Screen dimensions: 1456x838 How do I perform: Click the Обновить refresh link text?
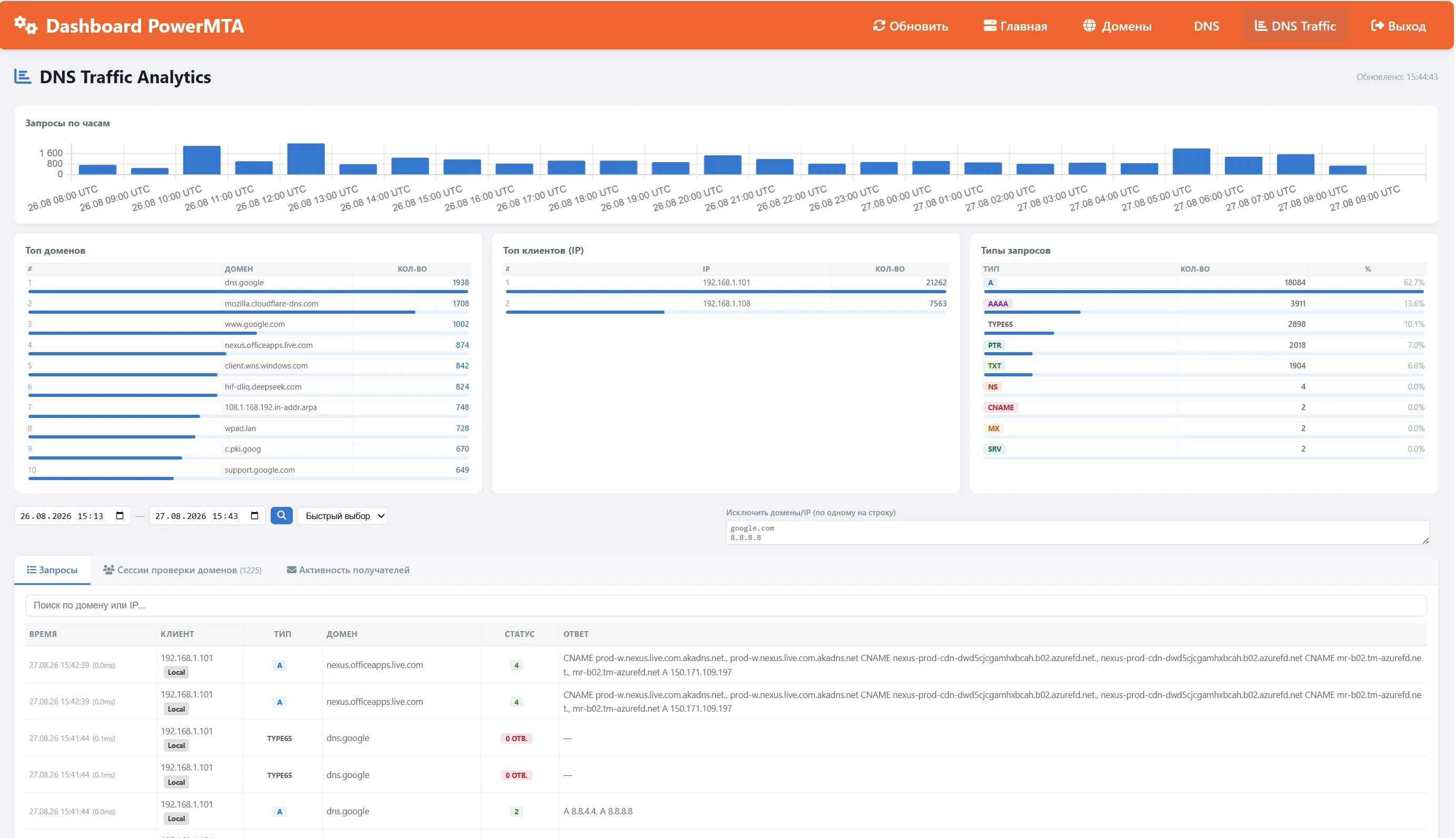pyautogui.click(x=918, y=26)
